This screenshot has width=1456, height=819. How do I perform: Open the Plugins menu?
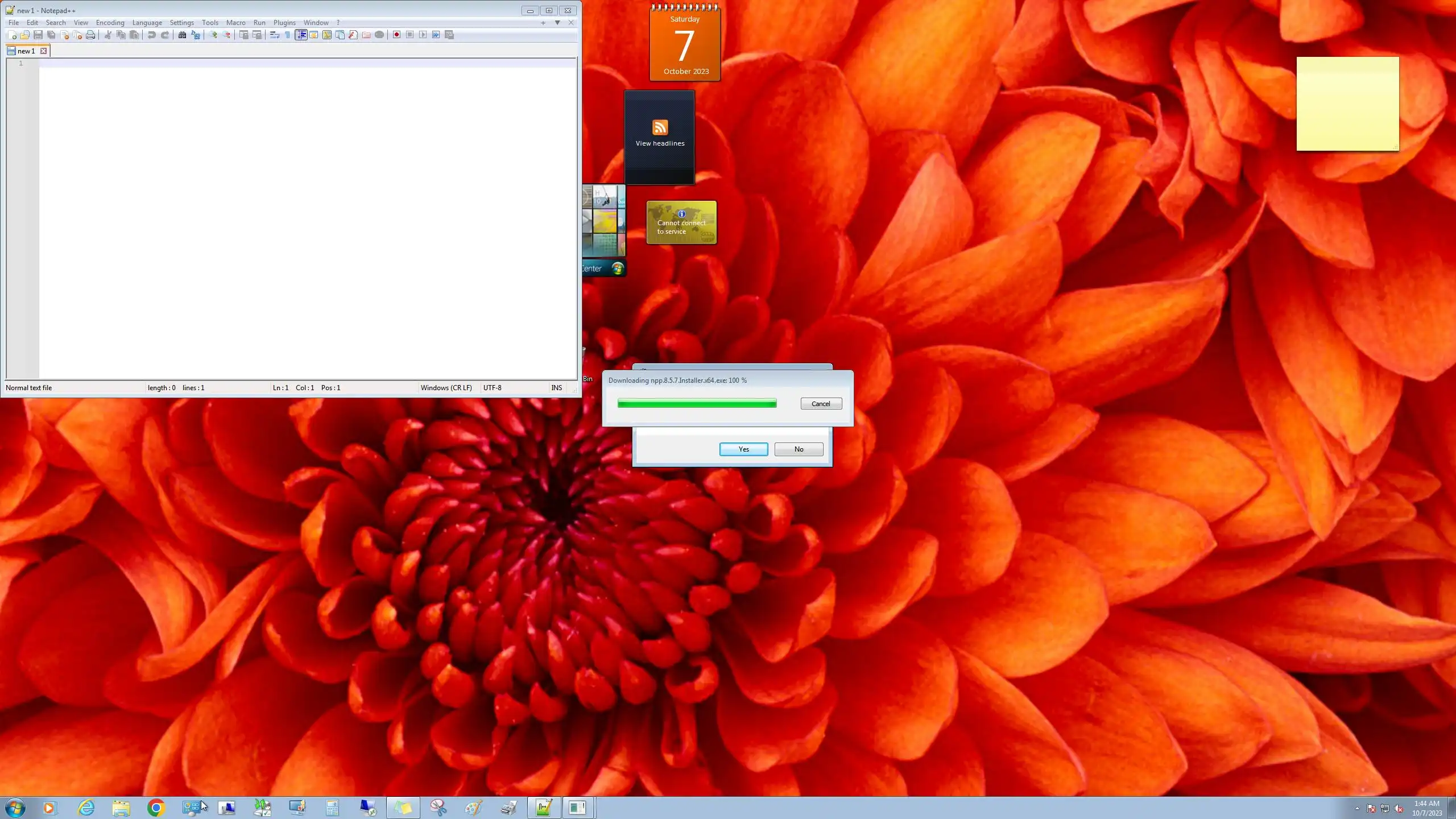click(x=284, y=23)
